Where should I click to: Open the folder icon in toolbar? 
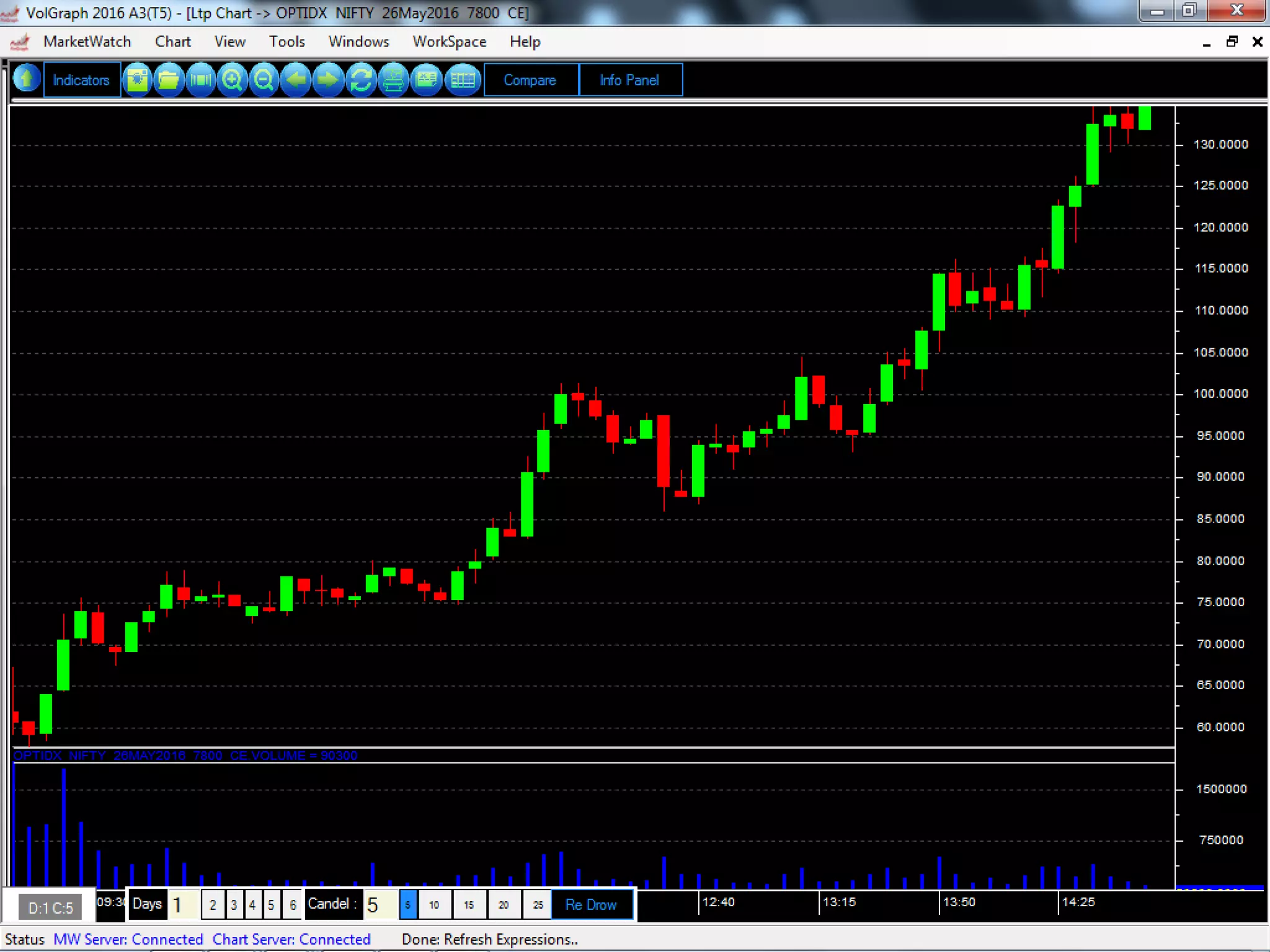coord(168,80)
